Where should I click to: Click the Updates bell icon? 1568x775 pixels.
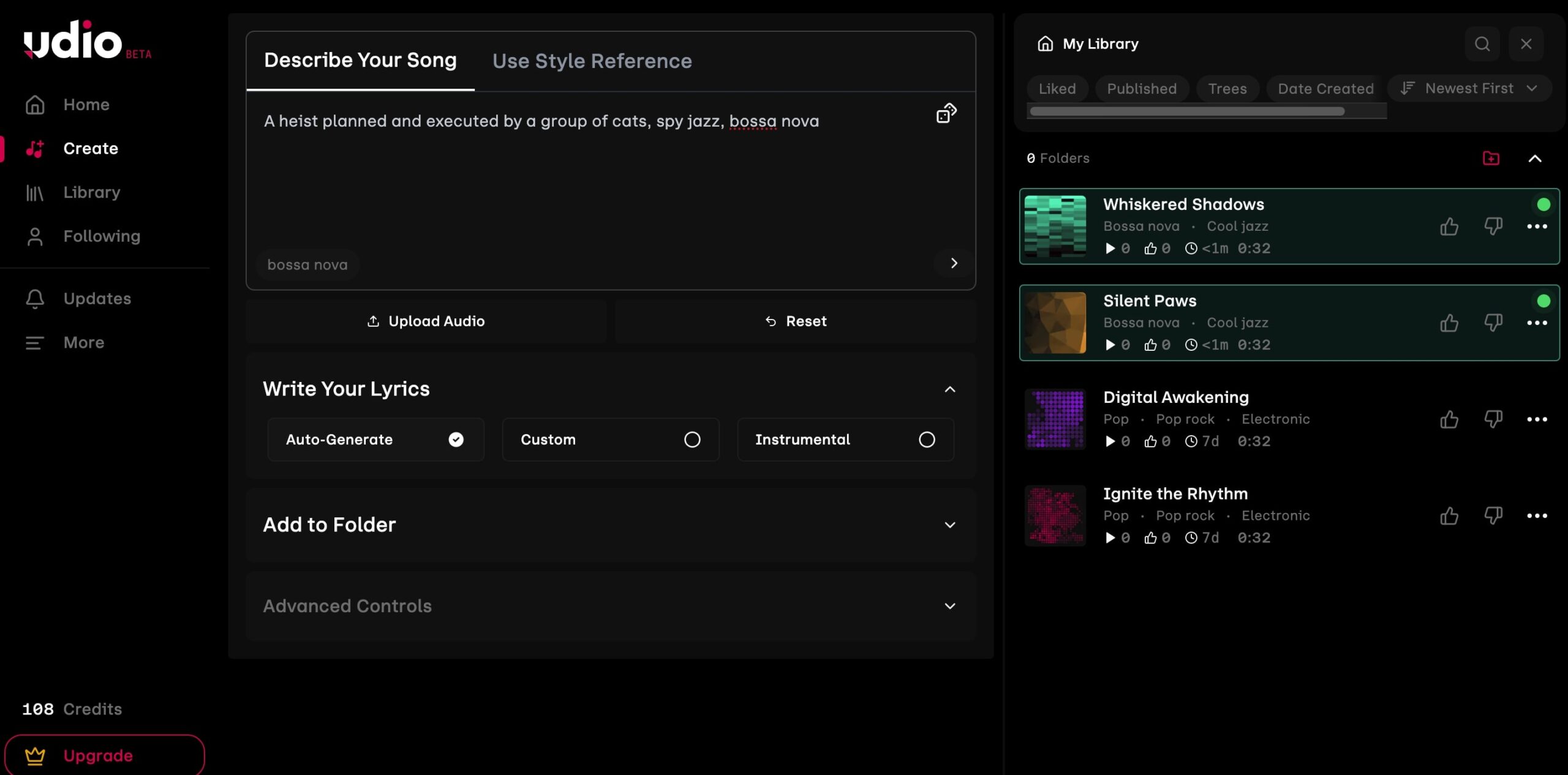pos(35,299)
